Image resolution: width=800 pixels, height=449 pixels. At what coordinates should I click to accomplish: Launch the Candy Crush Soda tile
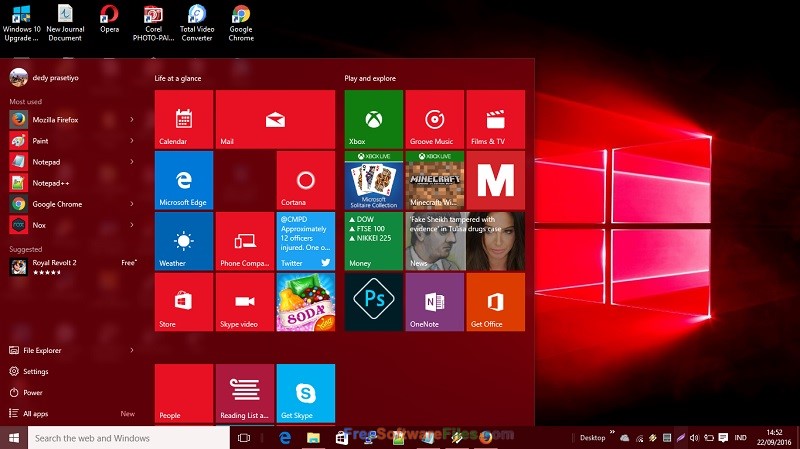point(306,302)
